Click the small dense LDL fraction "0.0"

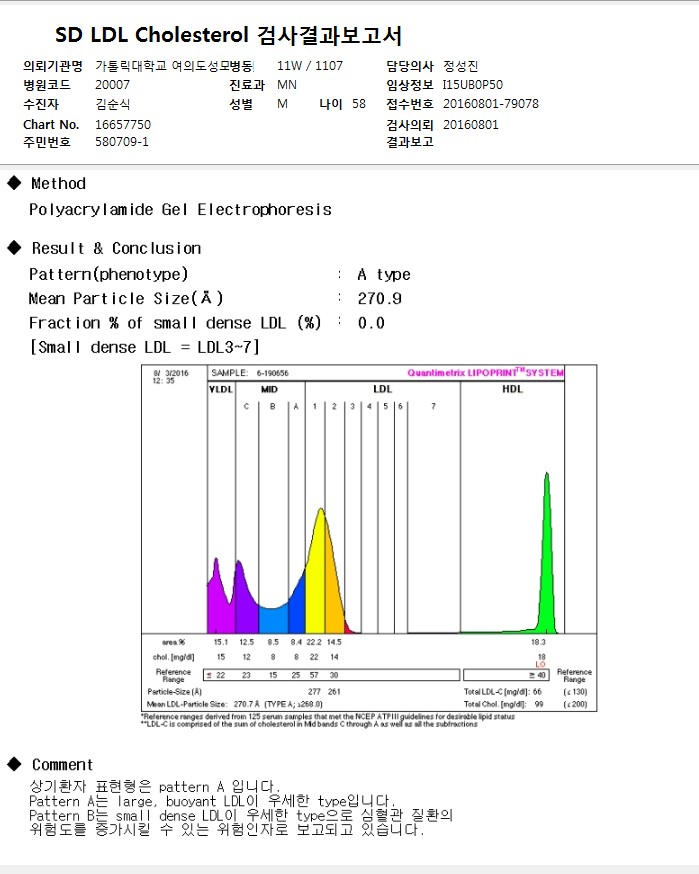[x=371, y=323]
